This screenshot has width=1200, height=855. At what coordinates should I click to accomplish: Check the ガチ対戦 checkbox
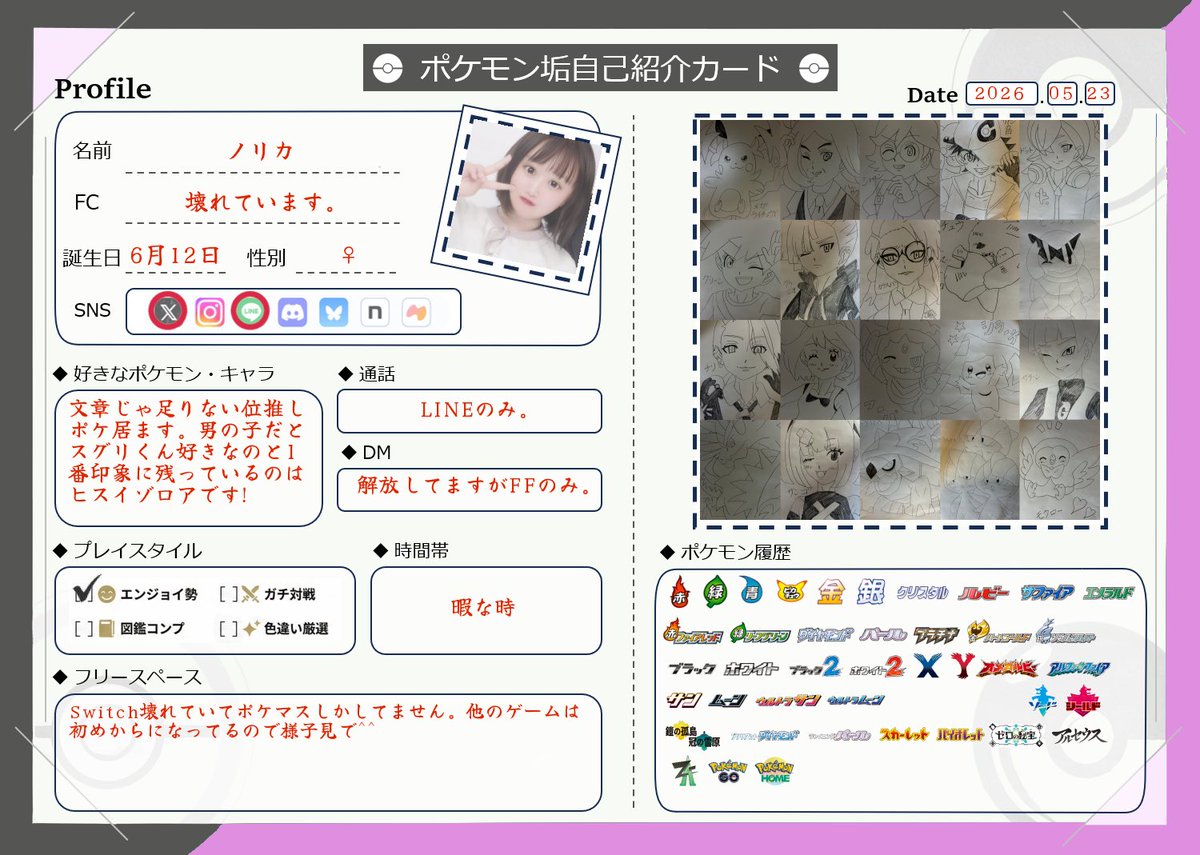tap(229, 594)
